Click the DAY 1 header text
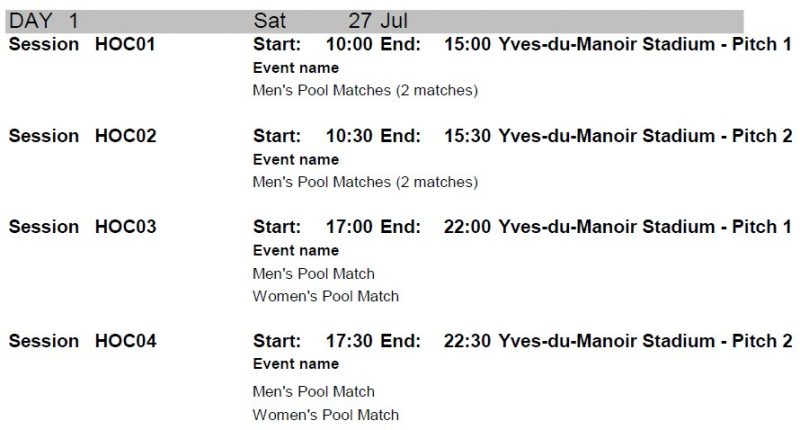This screenshot has width=800, height=430. point(43,21)
